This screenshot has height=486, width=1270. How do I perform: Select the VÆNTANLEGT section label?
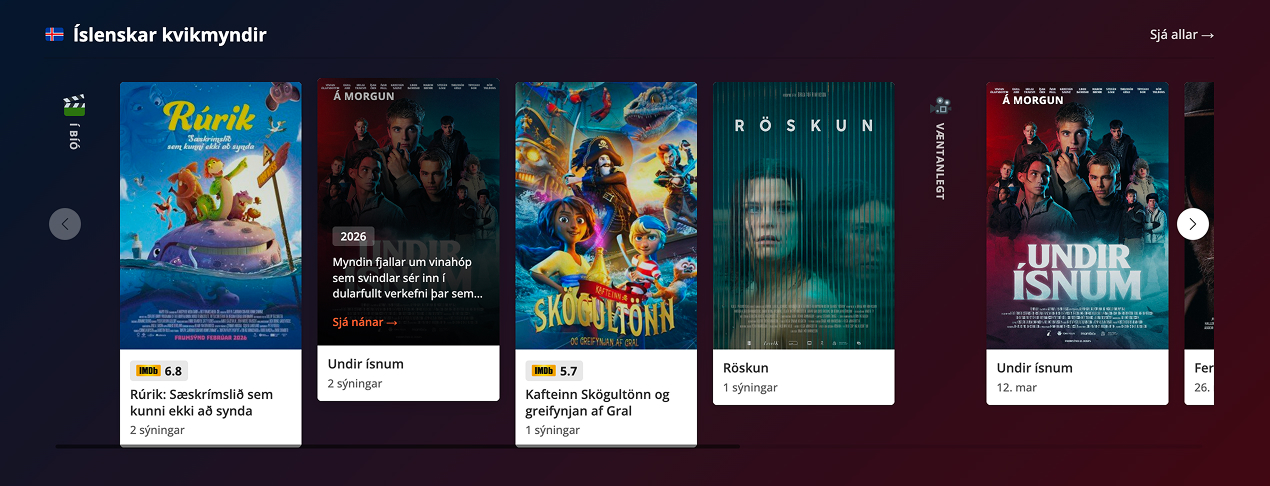(940, 161)
